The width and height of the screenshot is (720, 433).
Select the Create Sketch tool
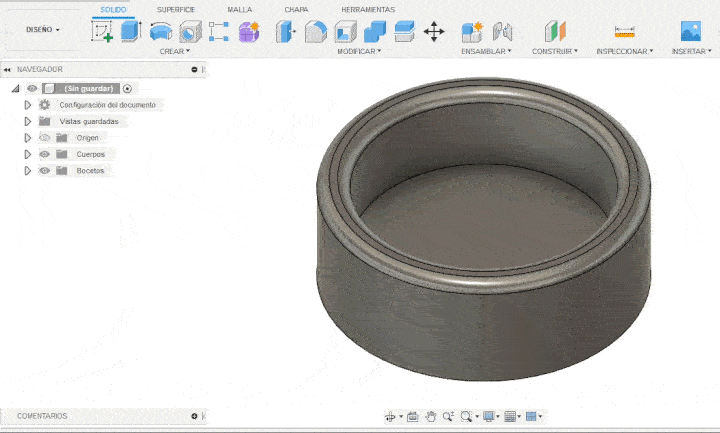102,31
